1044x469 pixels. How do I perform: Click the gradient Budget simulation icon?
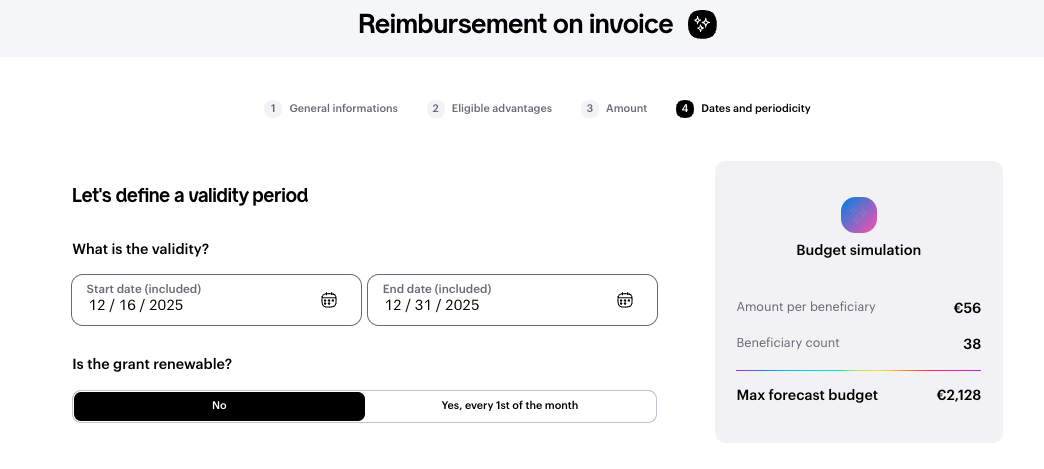coord(859,214)
